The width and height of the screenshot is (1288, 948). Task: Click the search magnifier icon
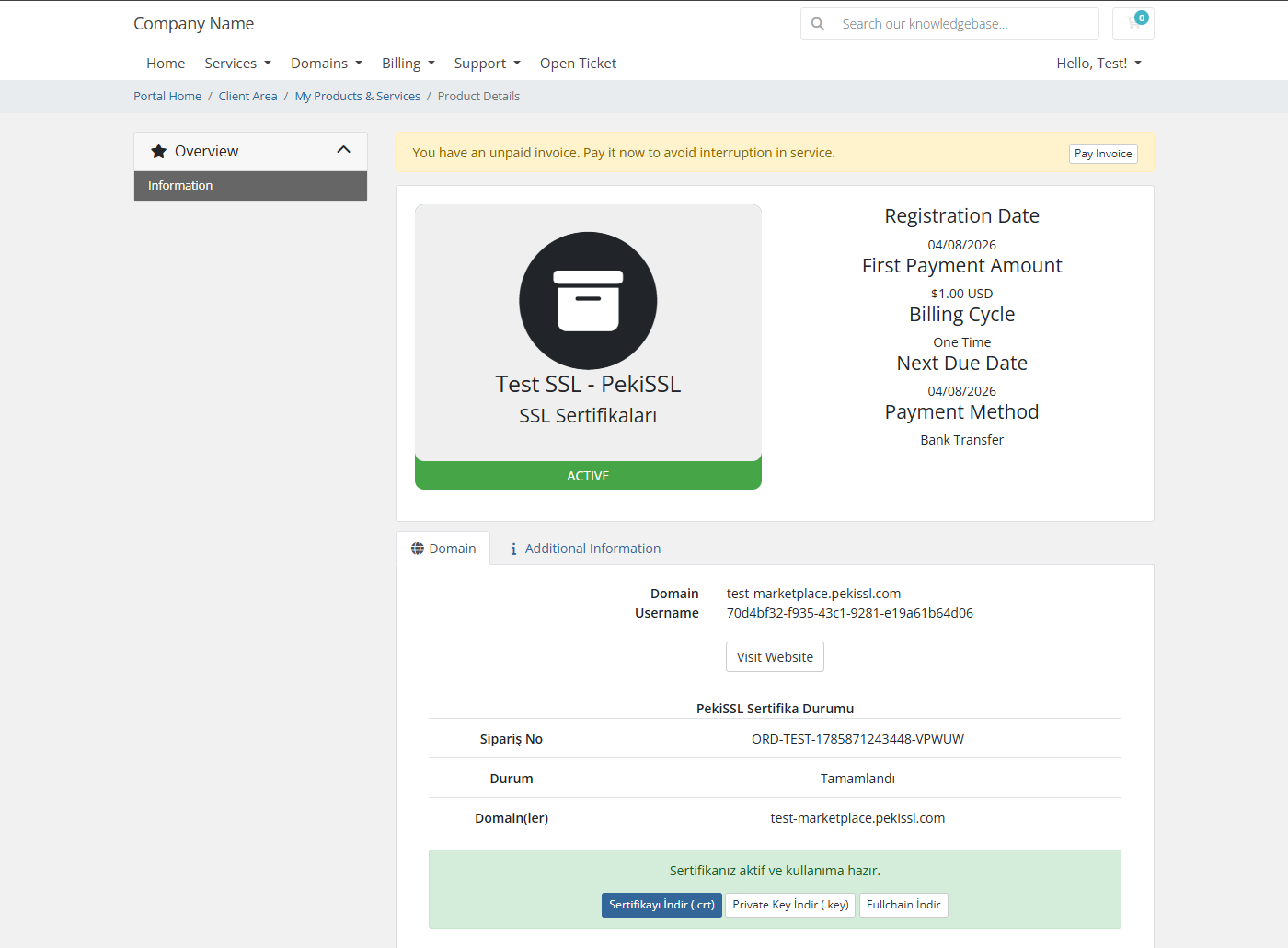click(818, 24)
